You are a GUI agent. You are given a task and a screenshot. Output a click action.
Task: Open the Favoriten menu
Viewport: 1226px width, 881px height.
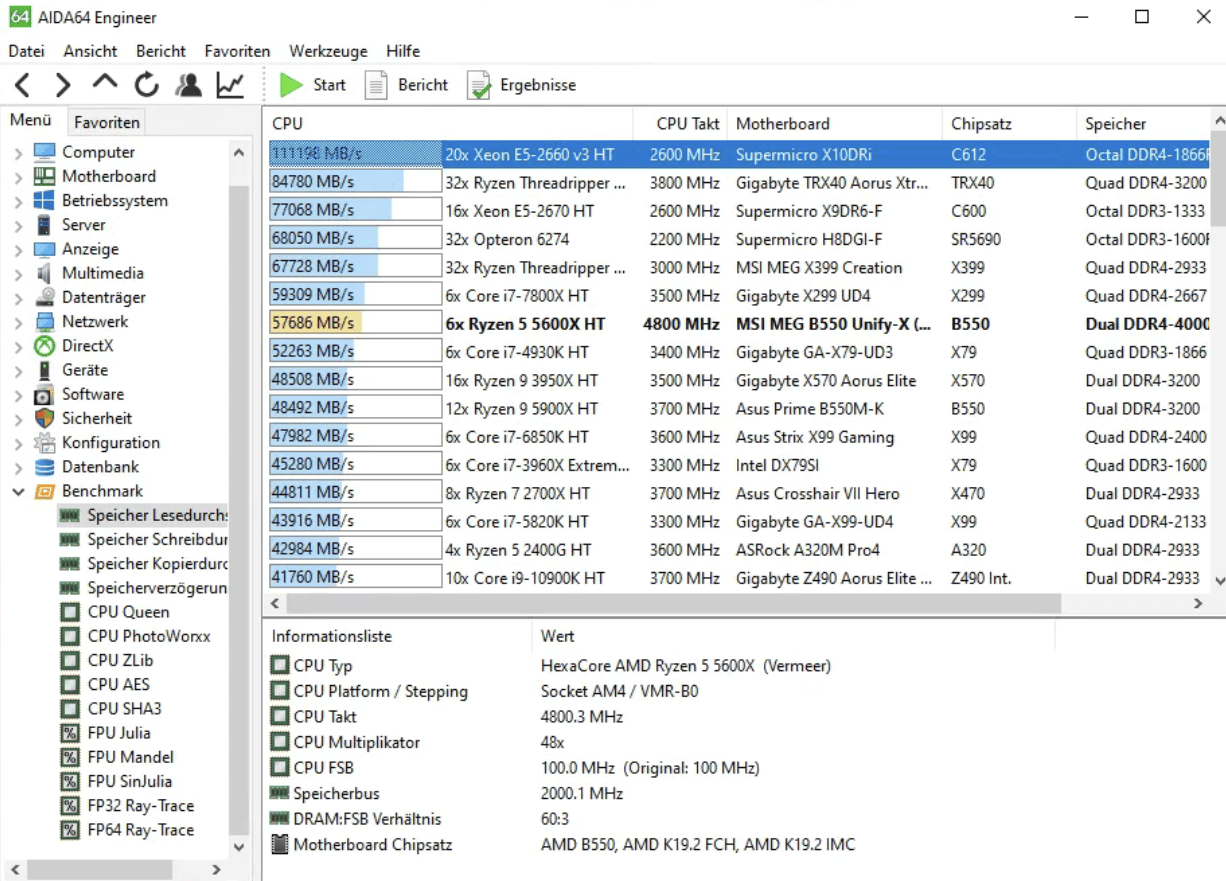click(237, 51)
